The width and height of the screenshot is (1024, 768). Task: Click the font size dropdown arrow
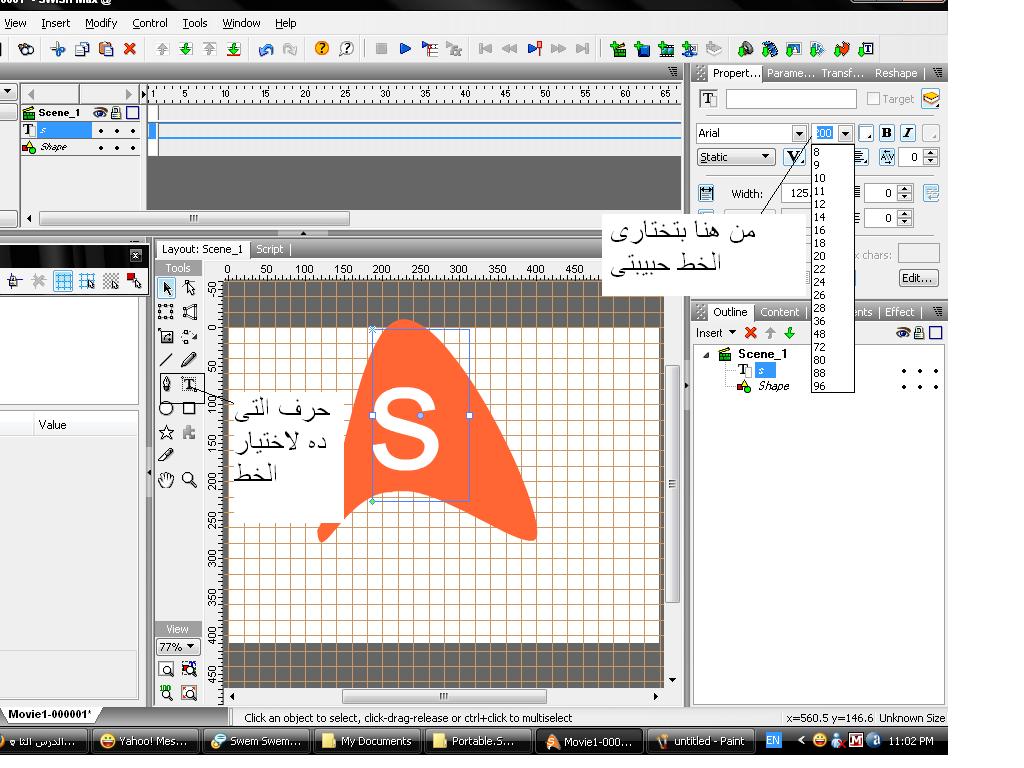[846, 133]
